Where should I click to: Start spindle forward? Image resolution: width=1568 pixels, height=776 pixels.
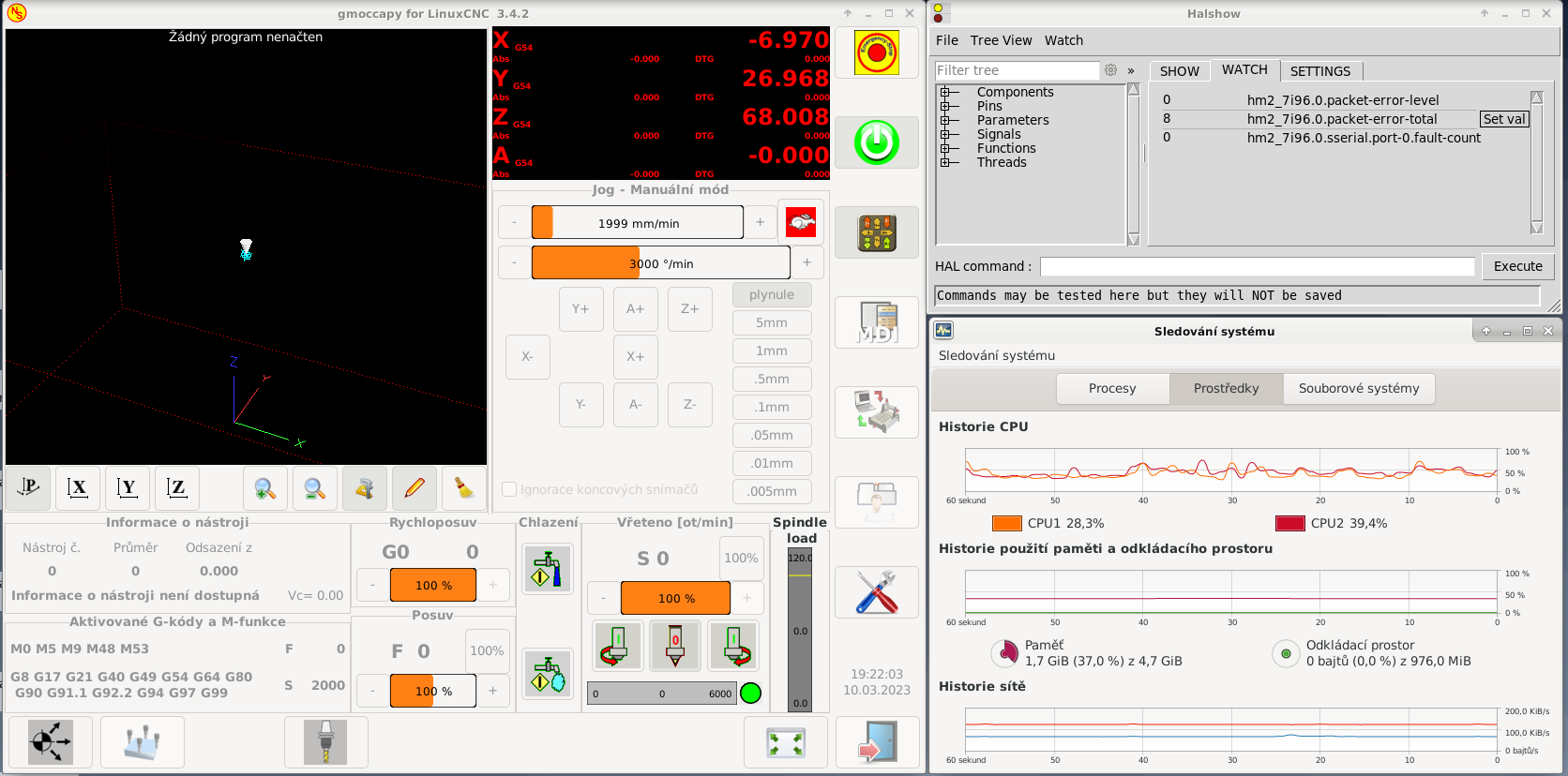click(x=733, y=646)
